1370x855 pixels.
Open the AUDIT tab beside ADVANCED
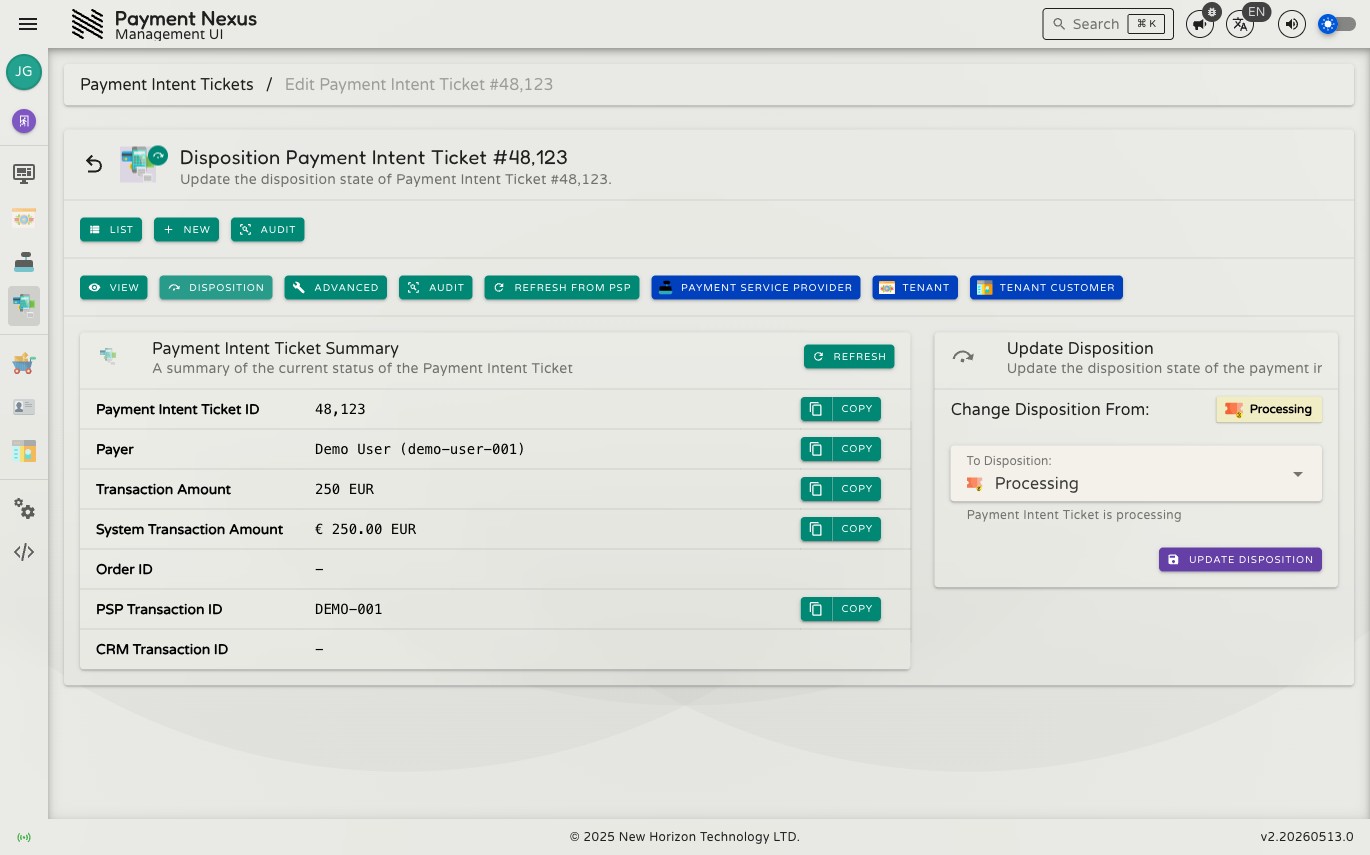[x=436, y=288]
